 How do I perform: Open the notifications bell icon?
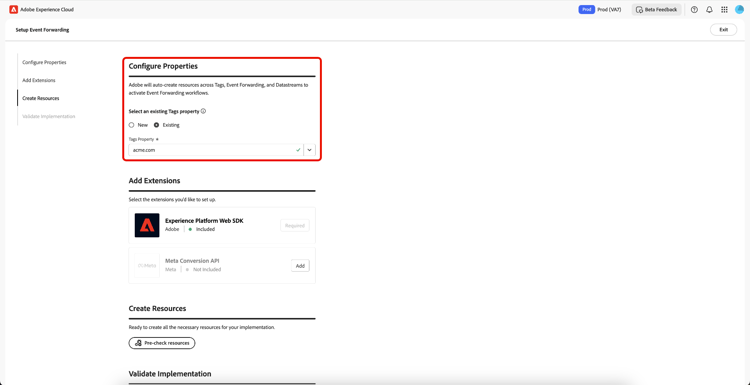coord(709,10)
